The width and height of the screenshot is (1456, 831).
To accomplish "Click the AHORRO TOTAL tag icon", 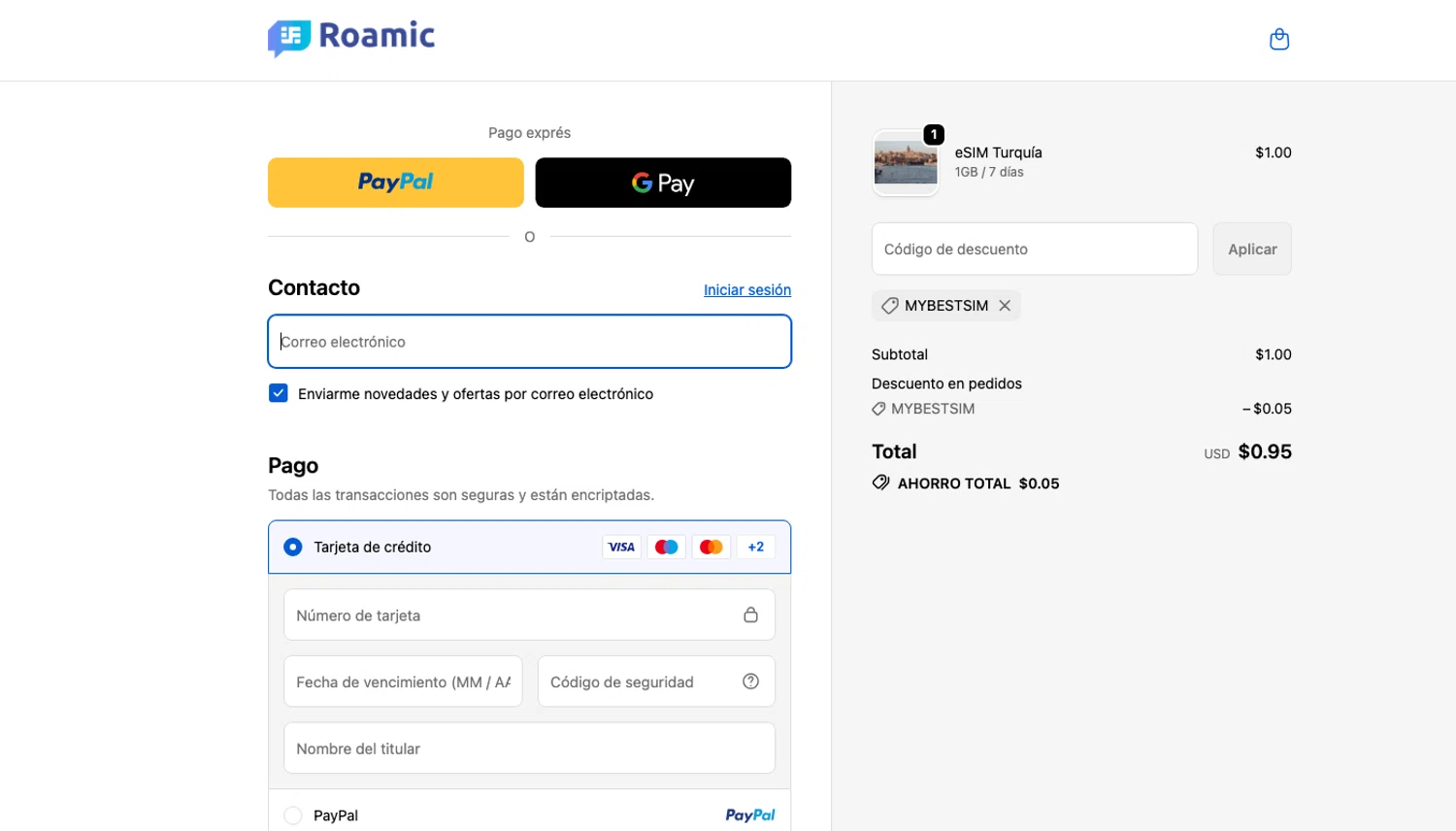I will tap(881, 482).
